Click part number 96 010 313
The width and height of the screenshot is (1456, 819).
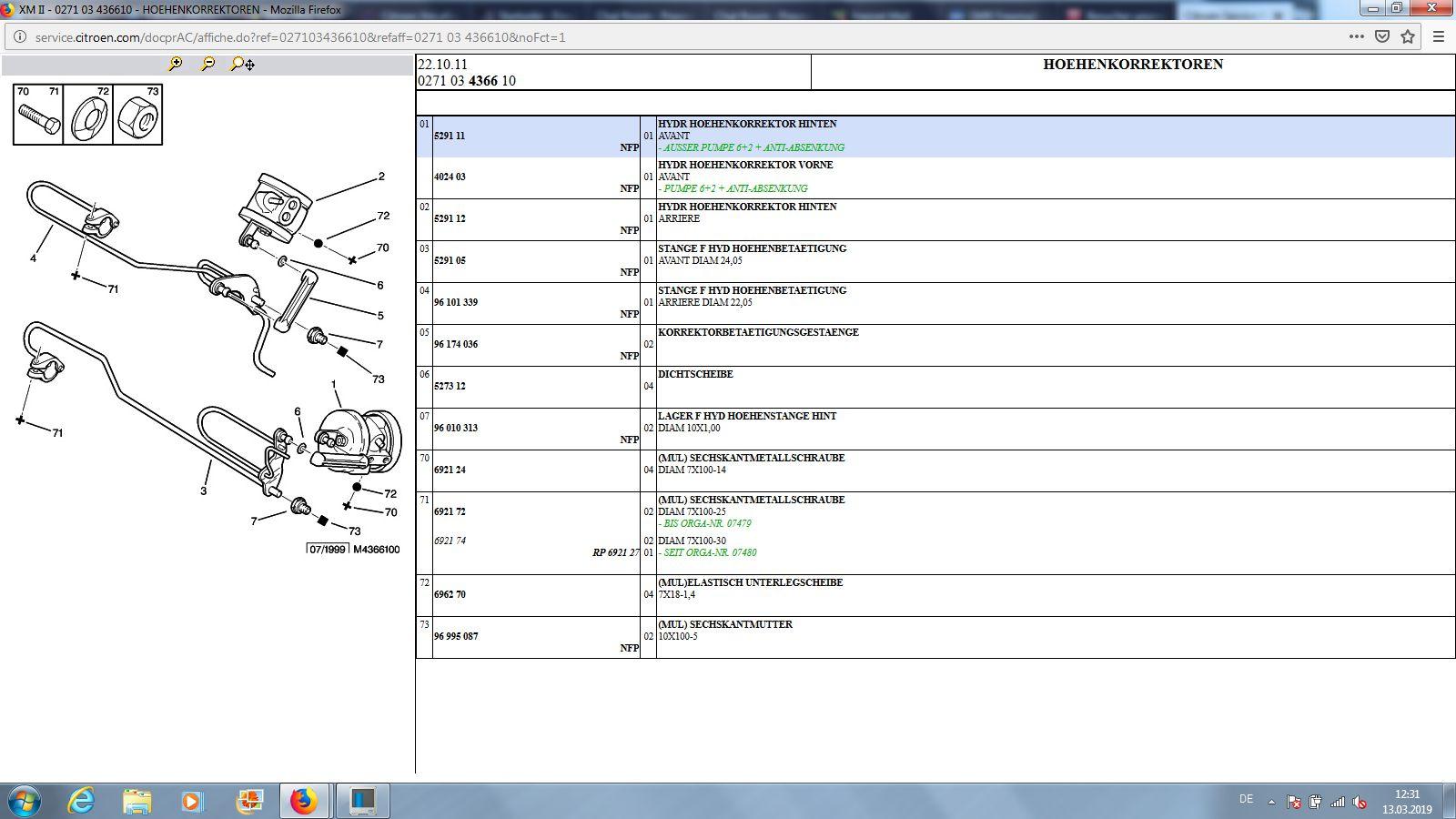(x=456, y=428)
